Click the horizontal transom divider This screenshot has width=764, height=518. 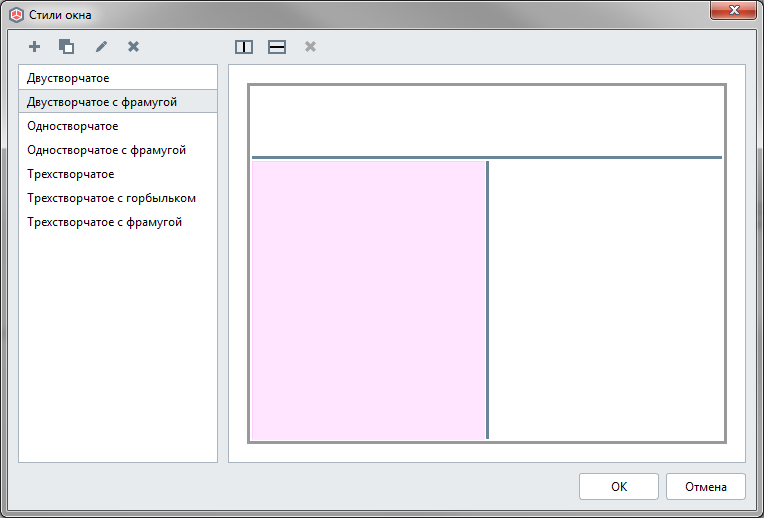pyautogui.click(x=487, y=157)
